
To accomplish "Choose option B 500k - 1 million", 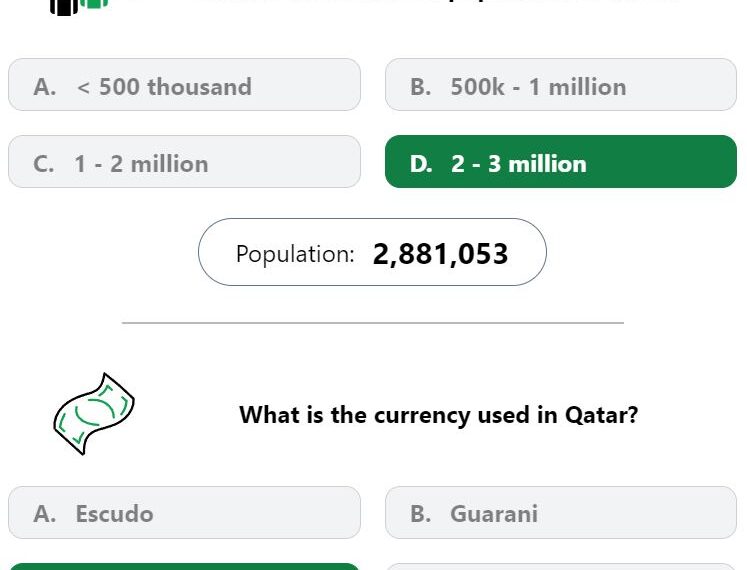I will tap(561, 85).
